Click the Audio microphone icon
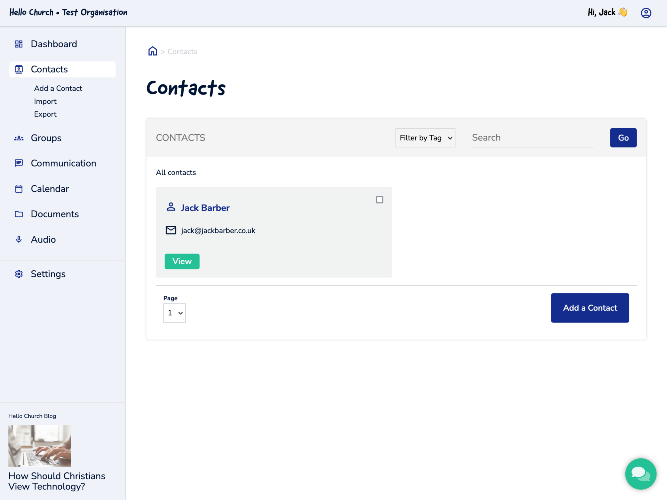 tap(19, 240)
